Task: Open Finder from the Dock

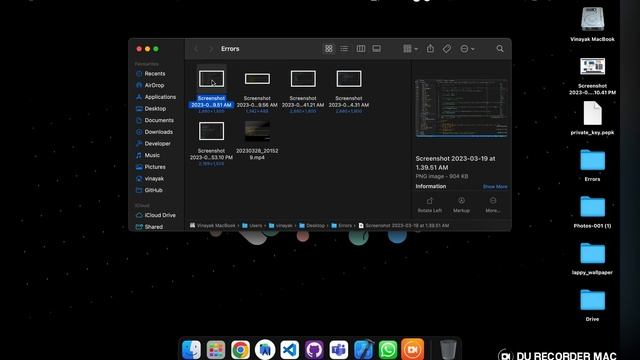Action: (191, 350)
